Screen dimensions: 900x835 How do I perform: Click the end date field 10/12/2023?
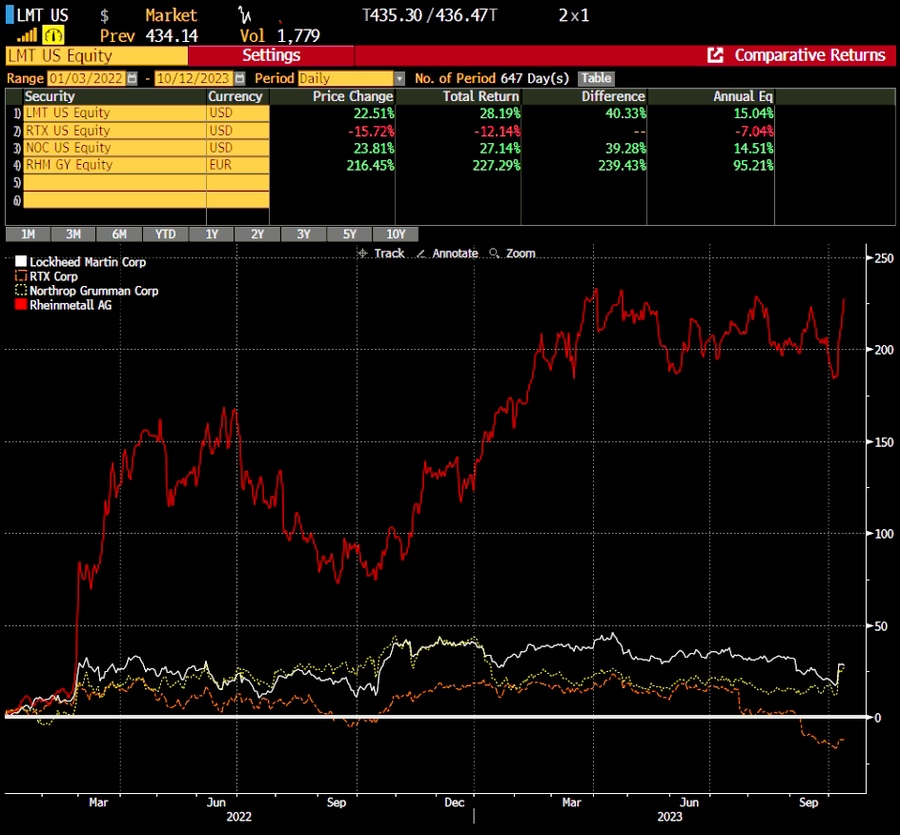click(x=194, y=79)
